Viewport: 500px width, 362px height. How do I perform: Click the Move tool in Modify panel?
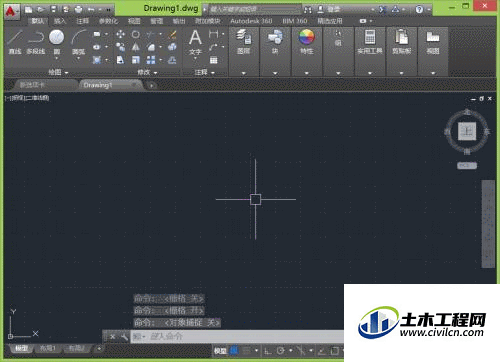120,34
